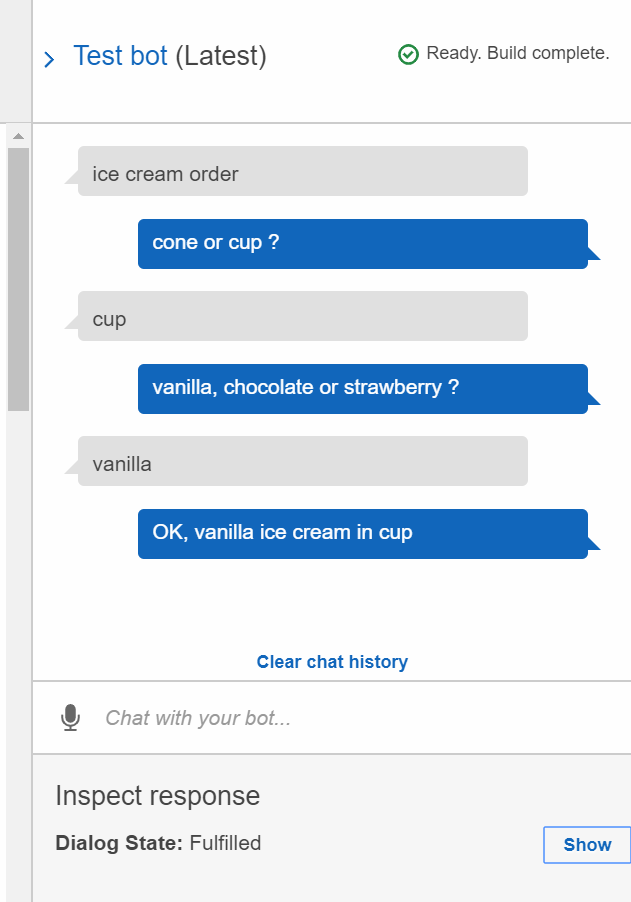The width and height of the screenshot is (631, 902).
Task: Click the Ready. Build complete. status text
Action: [x=518, y=53]
